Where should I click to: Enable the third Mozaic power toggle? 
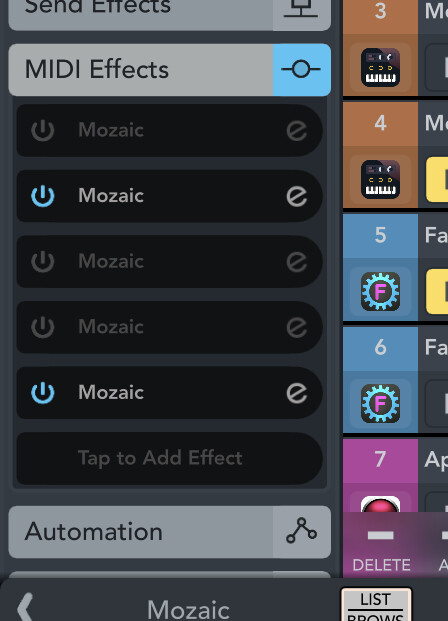[x=42, y=261]
